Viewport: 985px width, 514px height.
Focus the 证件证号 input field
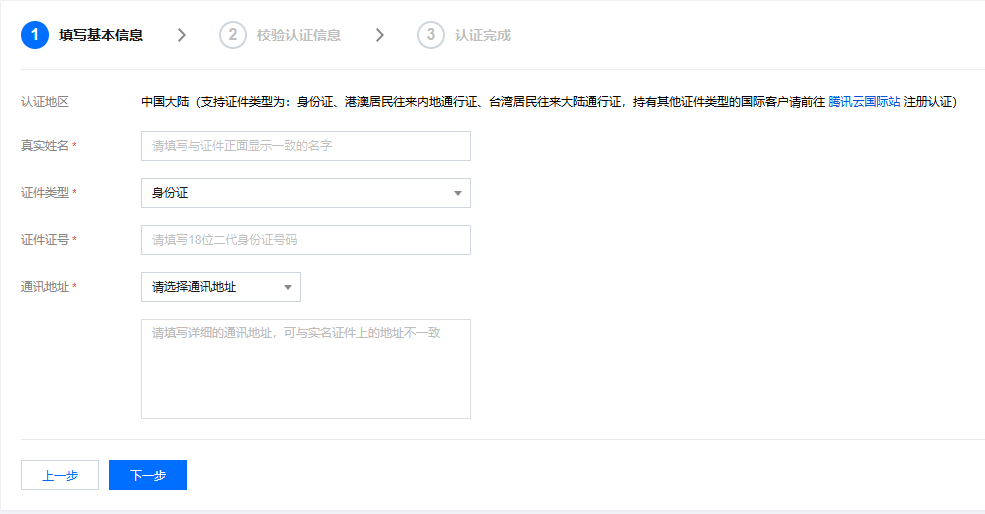[x=306, y=240]
